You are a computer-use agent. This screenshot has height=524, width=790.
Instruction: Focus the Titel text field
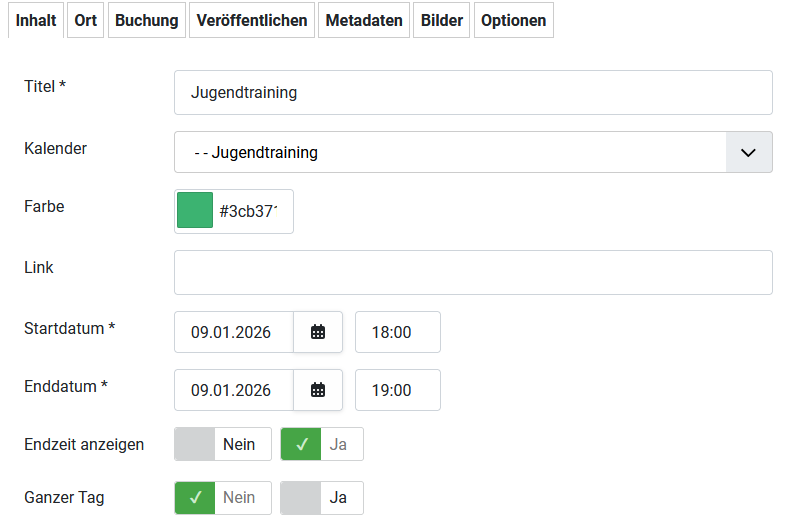(473, 93)
